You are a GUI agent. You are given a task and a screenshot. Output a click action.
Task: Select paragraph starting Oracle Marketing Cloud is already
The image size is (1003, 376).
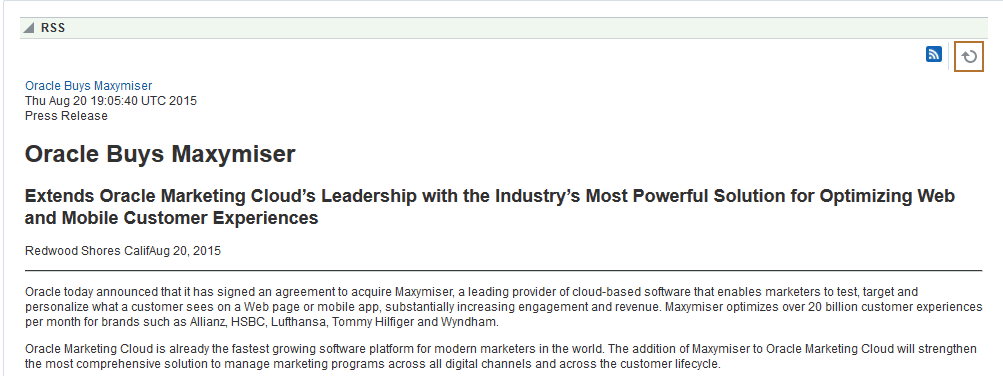click(501, 357)
